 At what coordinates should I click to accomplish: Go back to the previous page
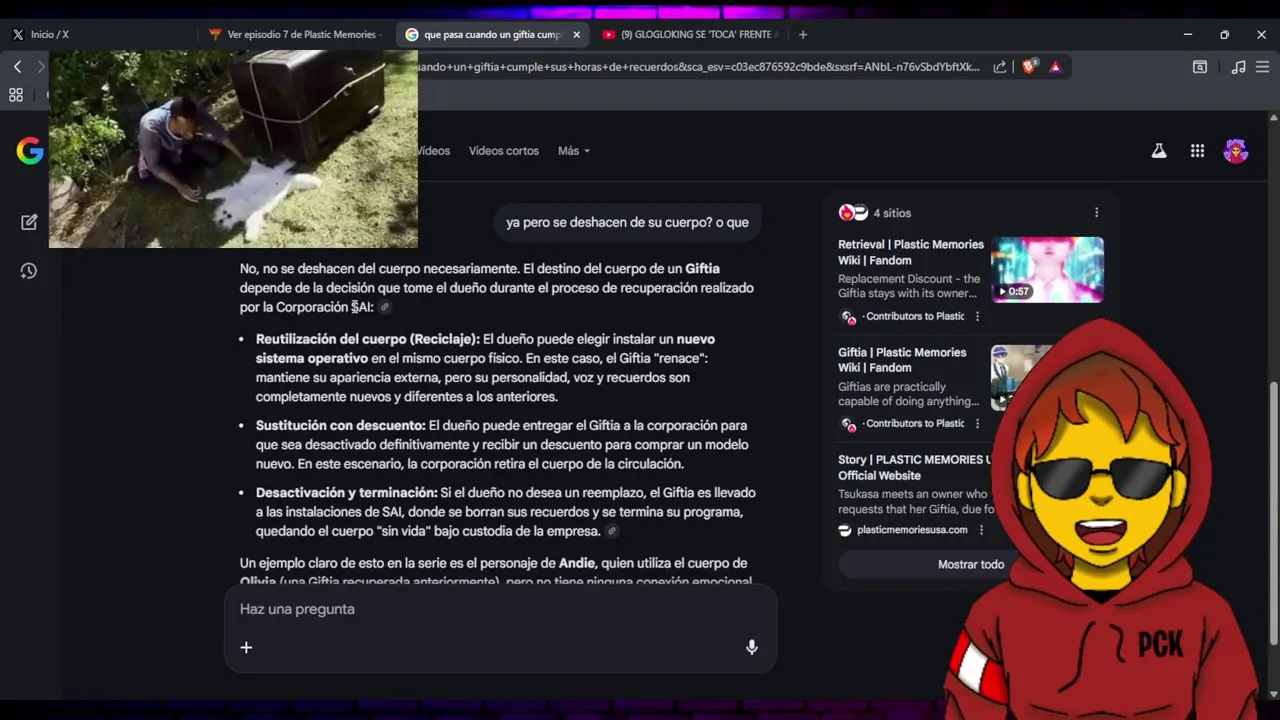17,66
